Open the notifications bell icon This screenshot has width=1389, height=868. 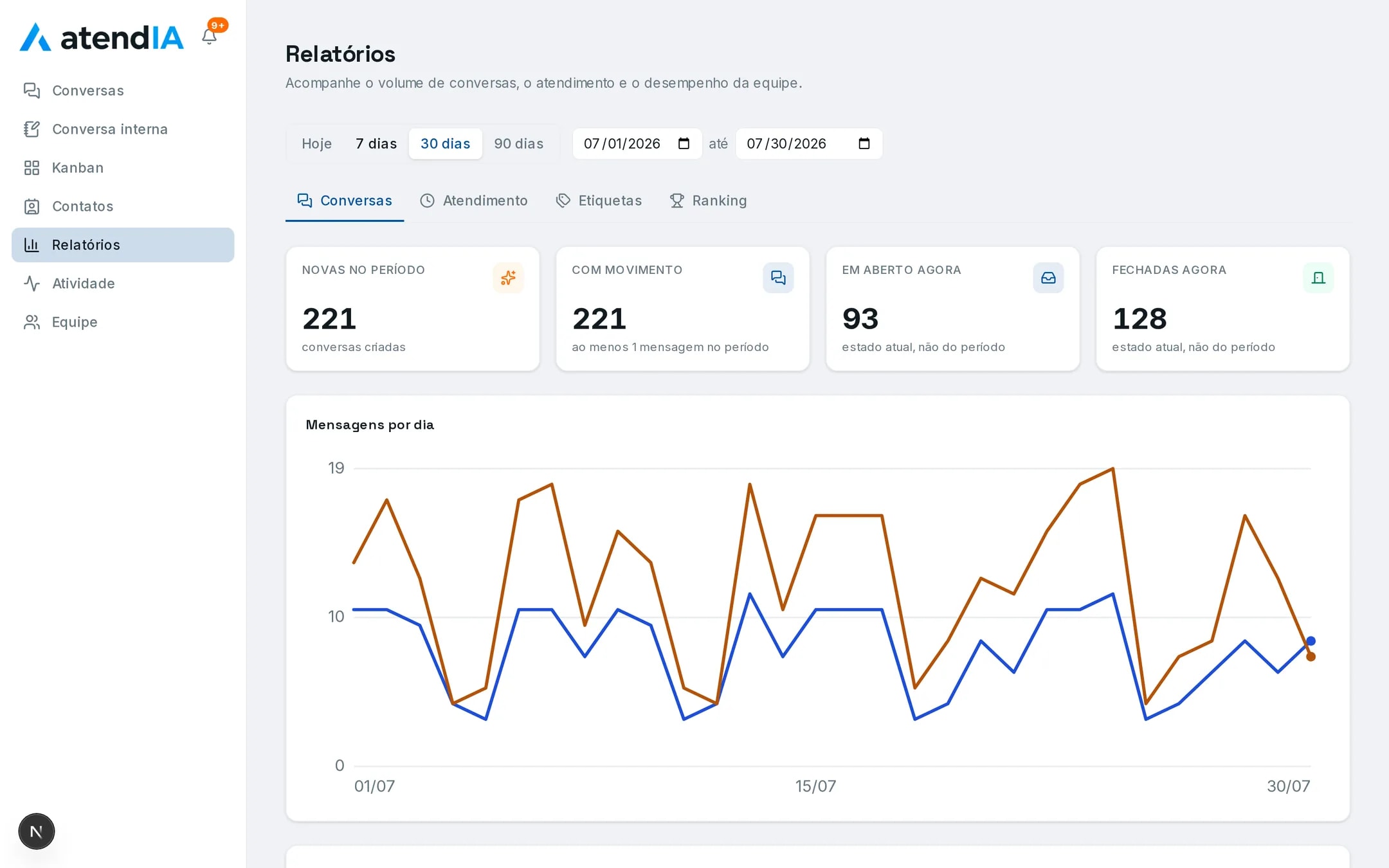coord(210,36)
